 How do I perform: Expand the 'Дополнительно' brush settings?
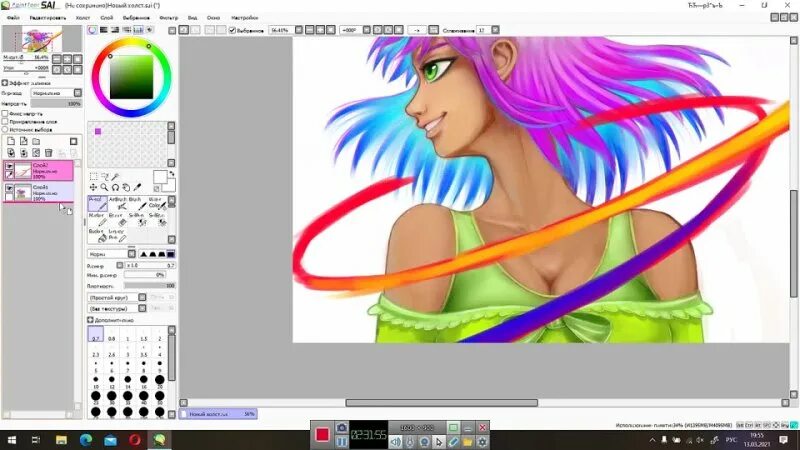(x=90, y=320)
